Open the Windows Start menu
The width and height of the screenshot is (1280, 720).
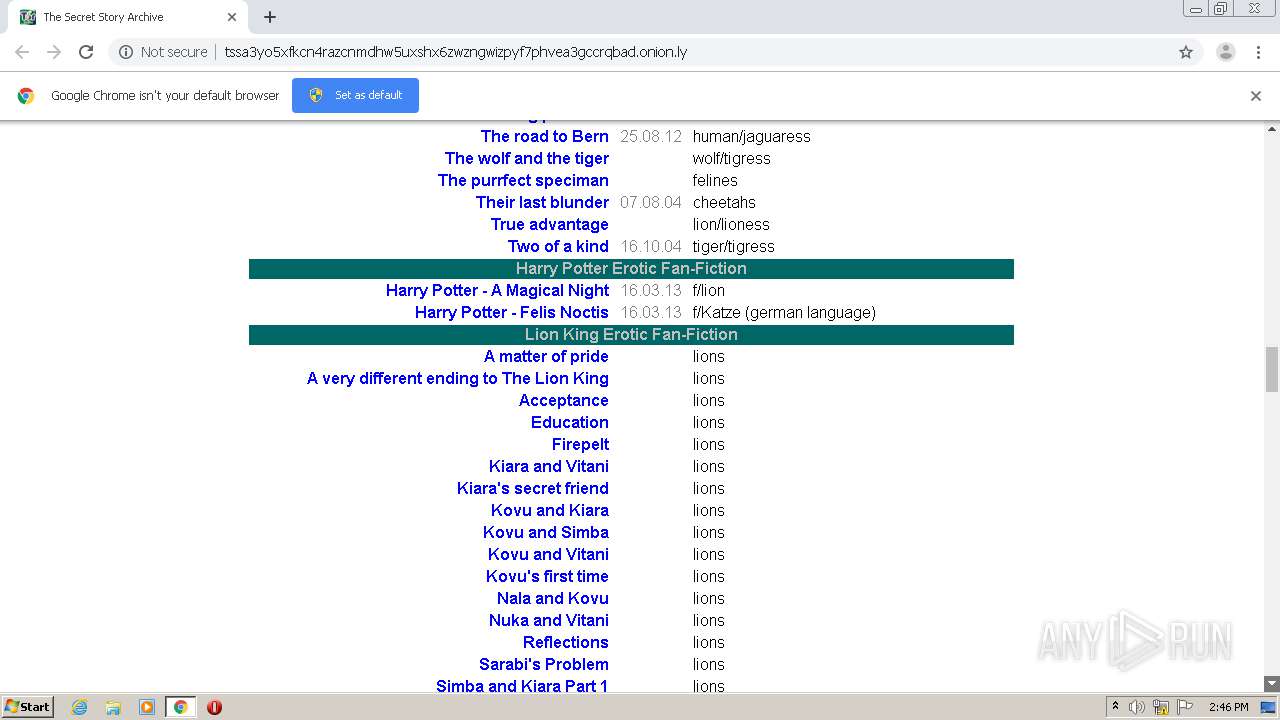[27, 707]
